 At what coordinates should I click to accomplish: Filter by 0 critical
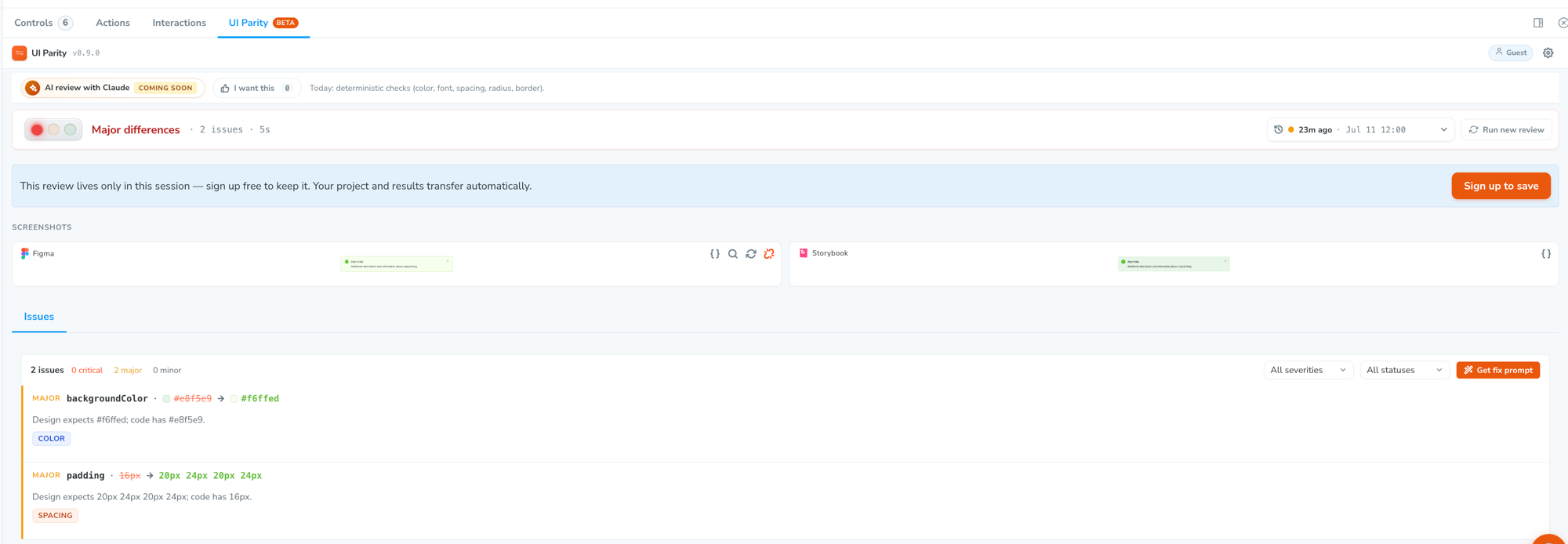click(87, 370)
